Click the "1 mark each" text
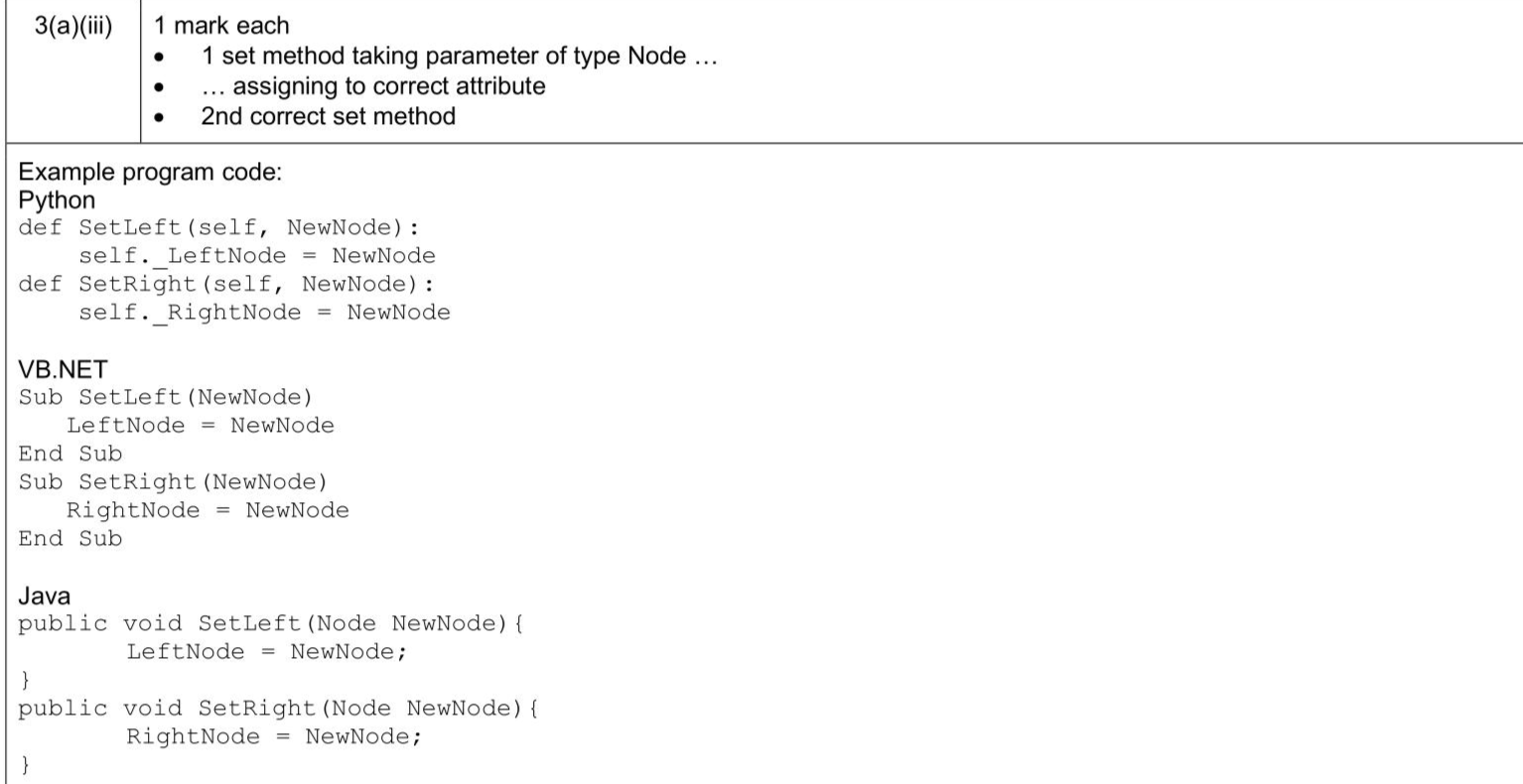This screenshot has height=784, width=1523. tap(222, 27)
